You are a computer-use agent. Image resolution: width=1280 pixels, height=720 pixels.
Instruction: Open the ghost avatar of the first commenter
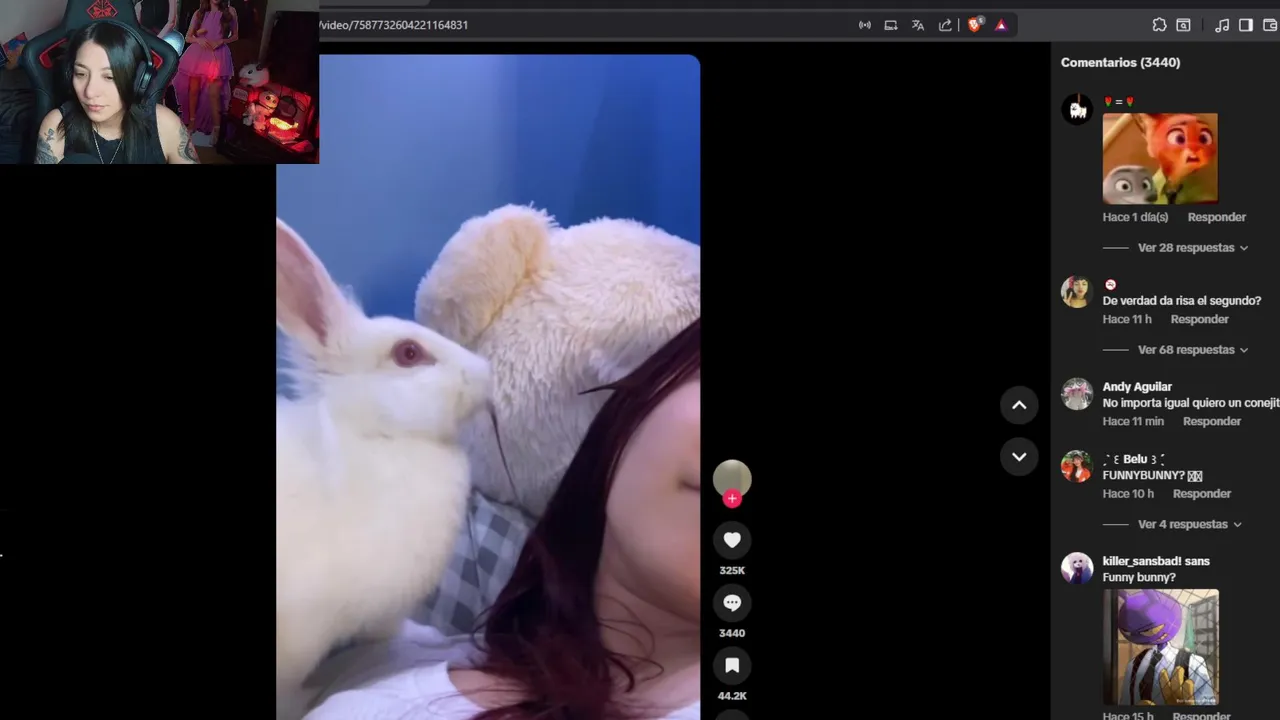[1077, 110]
